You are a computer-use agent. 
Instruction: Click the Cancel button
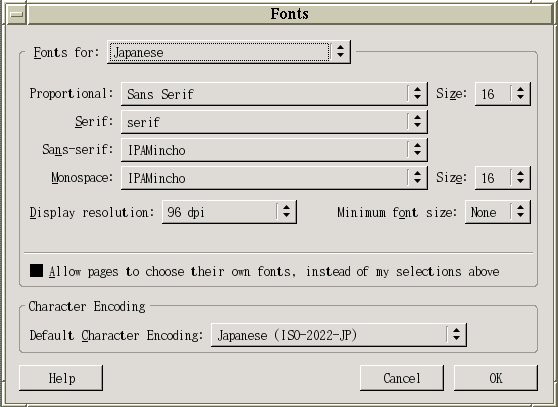402,378
